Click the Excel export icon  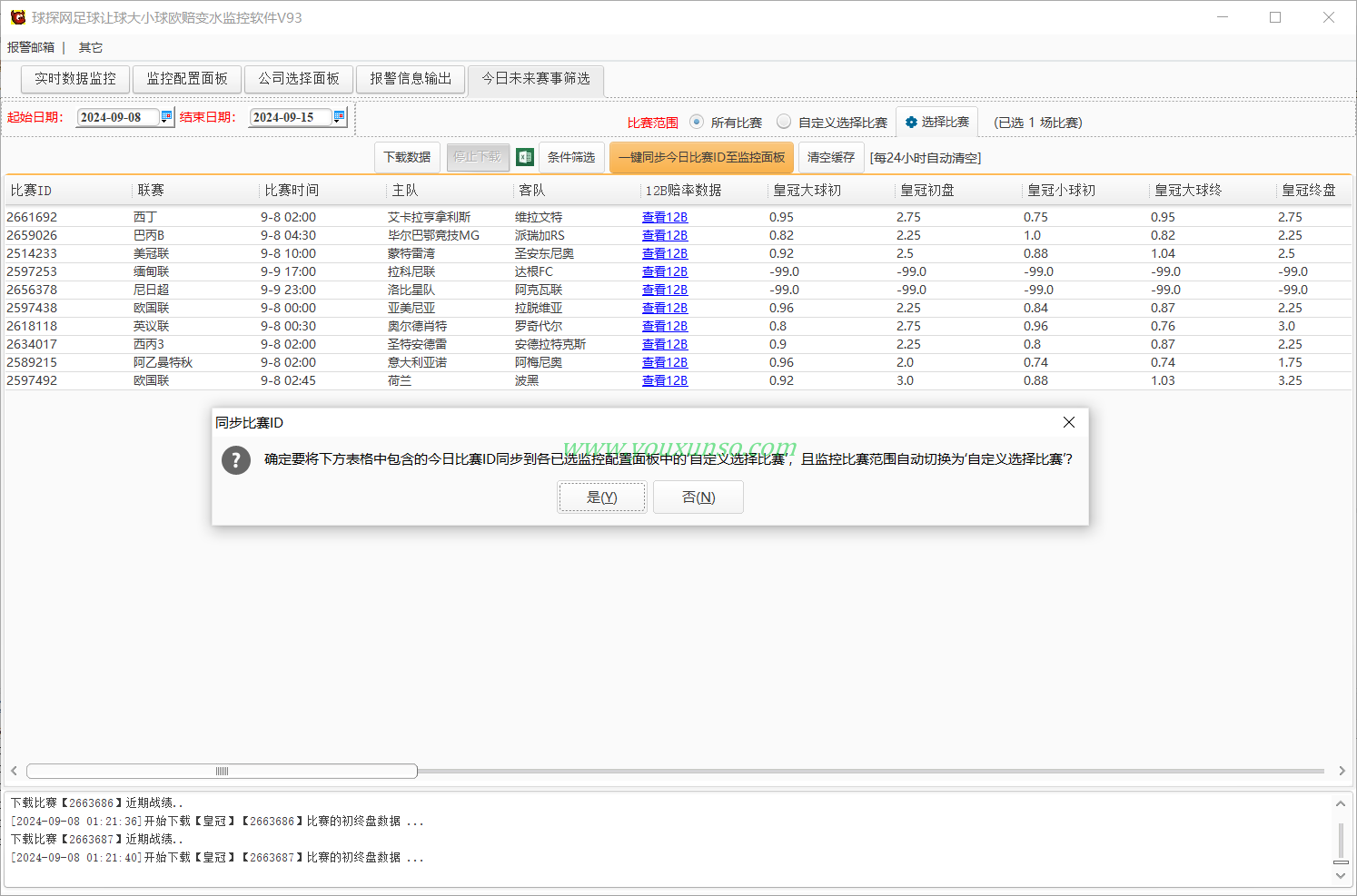(x=525, y=157)
